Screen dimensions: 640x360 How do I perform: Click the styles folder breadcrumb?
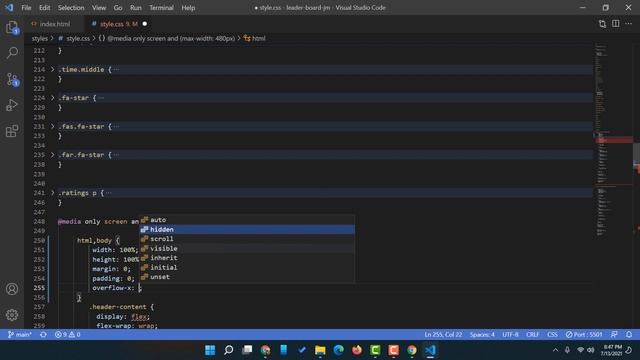click(x=40, y=38)
